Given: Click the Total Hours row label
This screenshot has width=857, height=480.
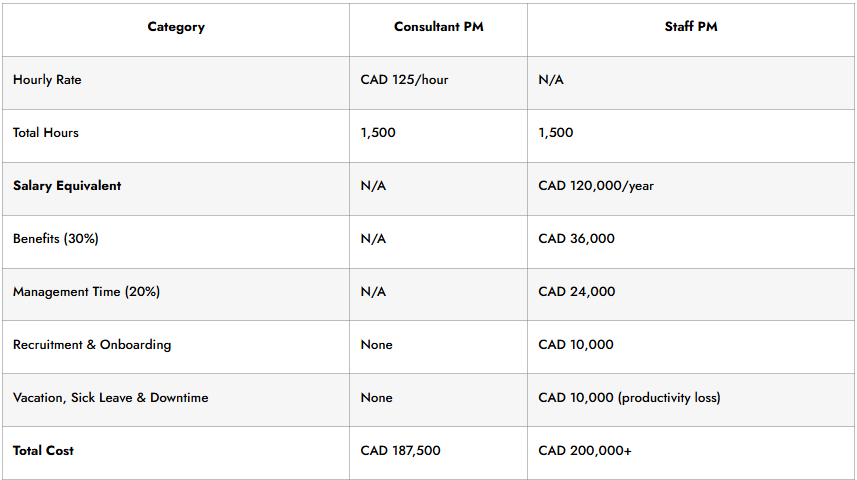Looking at the screenshot, I should pos(46,133).
